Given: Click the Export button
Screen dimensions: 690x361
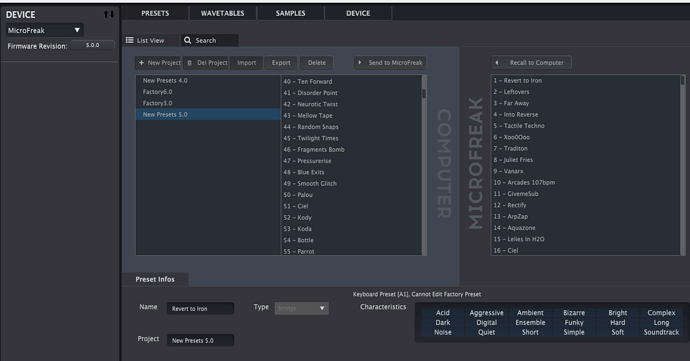Looking at the screenshot, I should pos(281,63).
